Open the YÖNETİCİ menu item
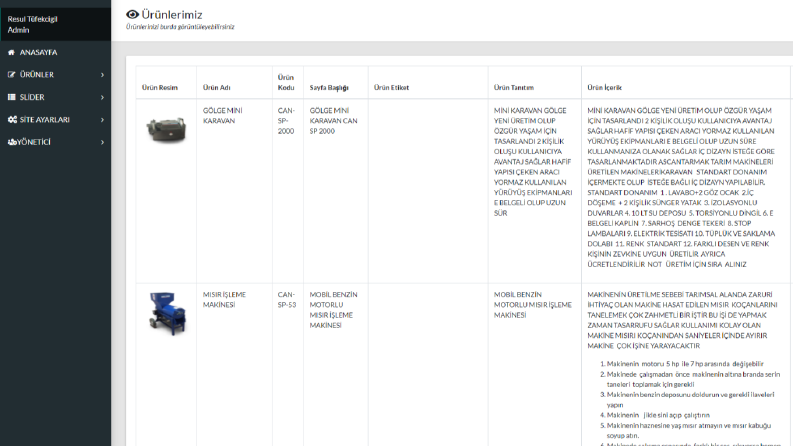The image size is (793, 446). click(x=56, y=142)
